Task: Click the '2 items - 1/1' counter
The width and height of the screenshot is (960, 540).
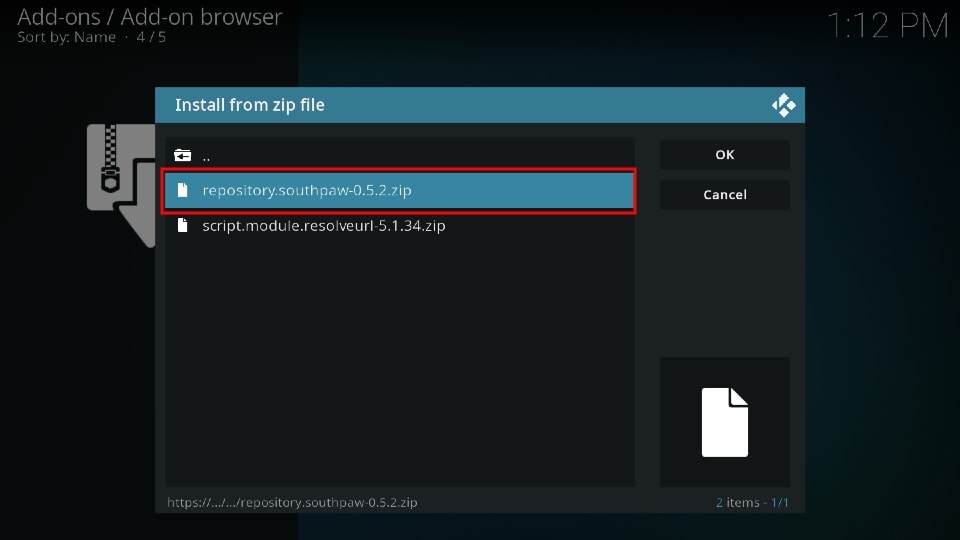Action: pos(752,502)
